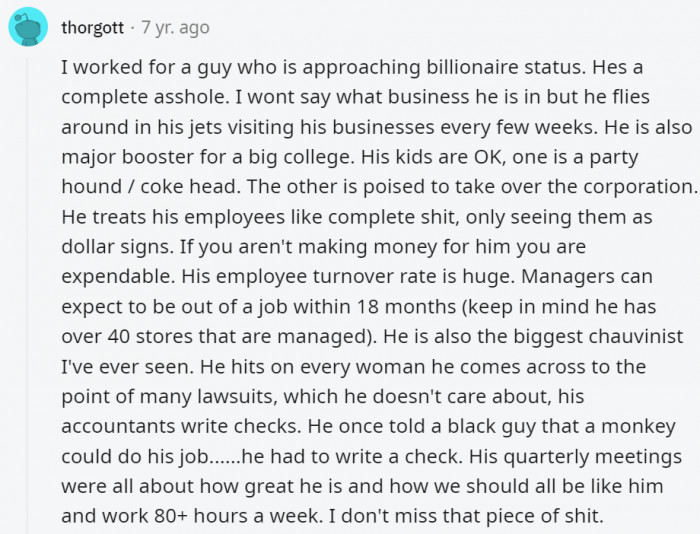Click the words 'I worked for a guy'

131,69
